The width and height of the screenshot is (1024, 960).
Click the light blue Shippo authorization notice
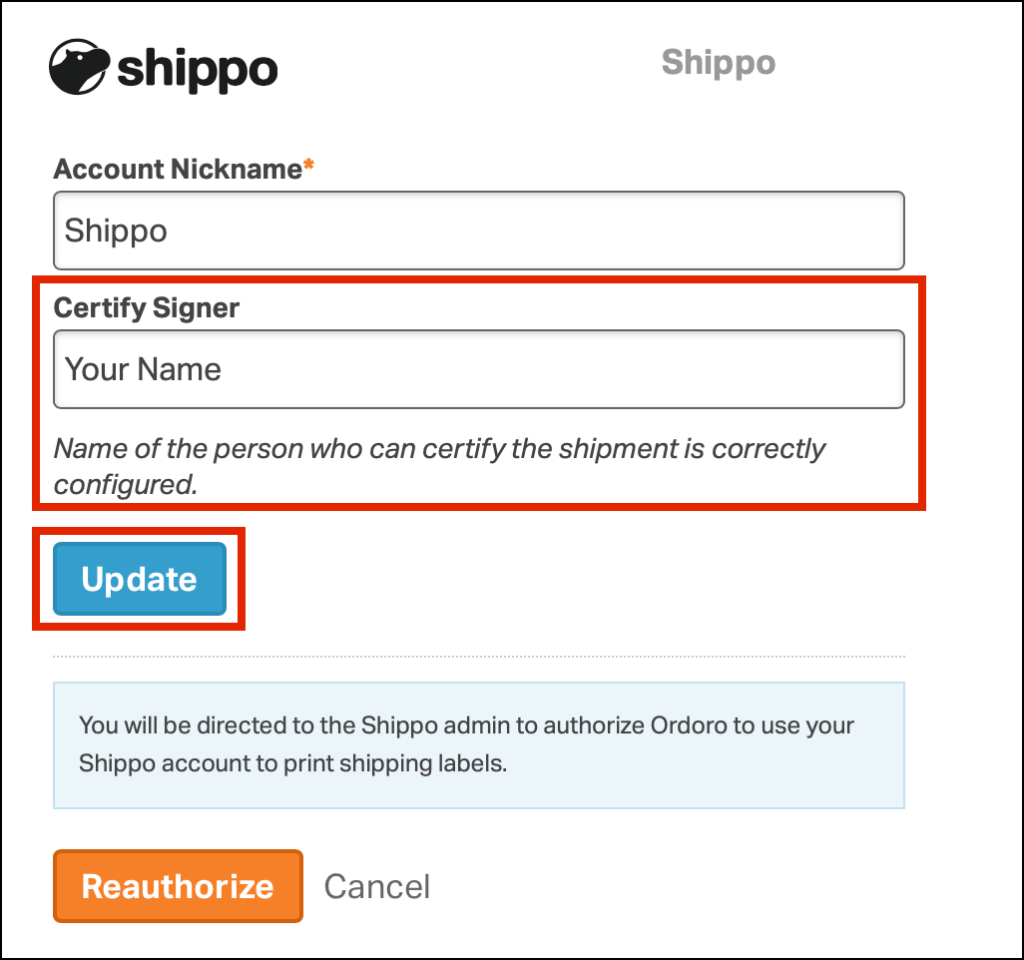479,745
